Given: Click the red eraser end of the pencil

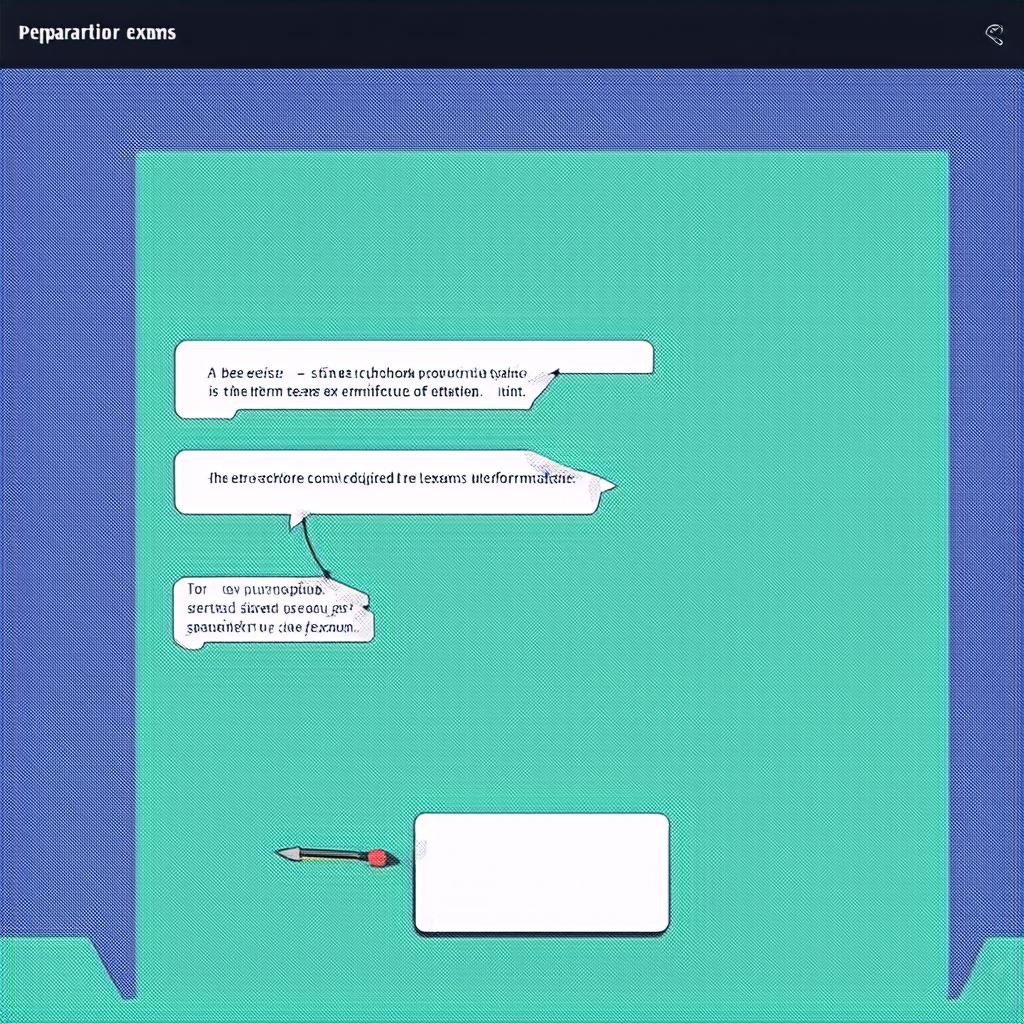Looking at the screenshot, I should pyautogui.click(x=377, y=857).
